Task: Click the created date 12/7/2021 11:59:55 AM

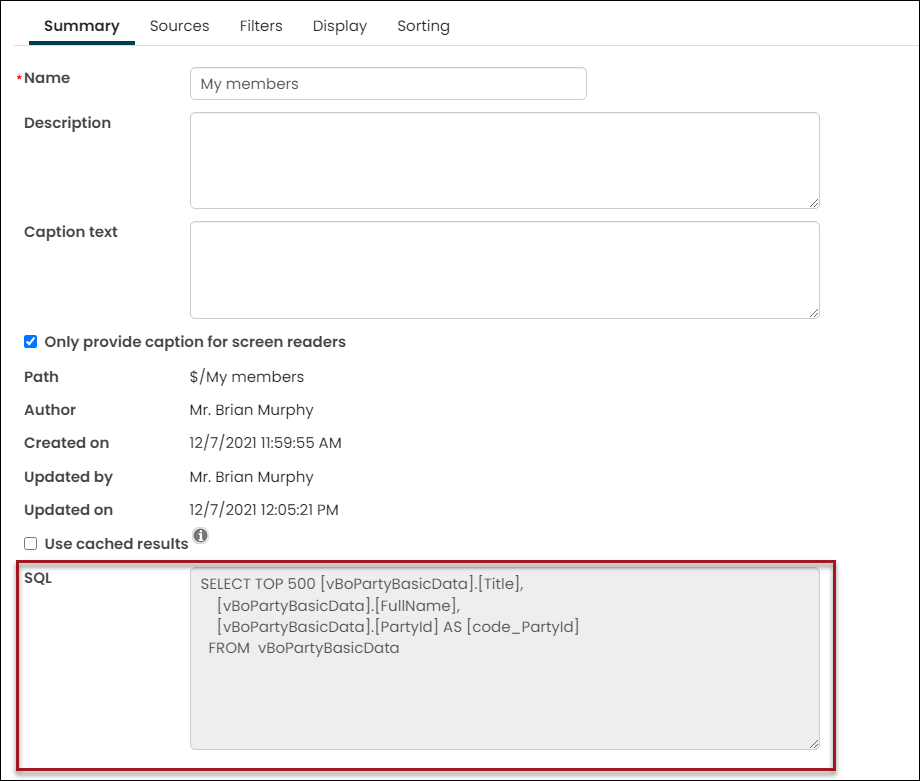Action: [265, 443]
